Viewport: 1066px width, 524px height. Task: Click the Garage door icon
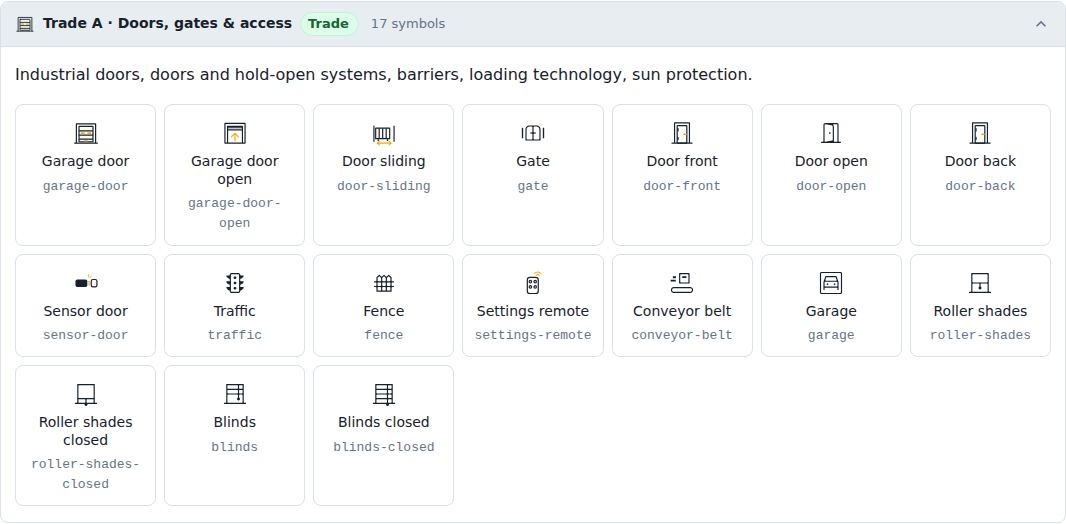coord(86,133)
